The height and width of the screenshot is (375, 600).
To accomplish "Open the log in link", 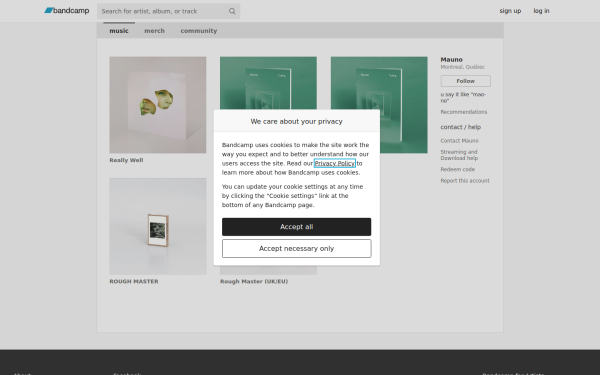I will [541, 11].
